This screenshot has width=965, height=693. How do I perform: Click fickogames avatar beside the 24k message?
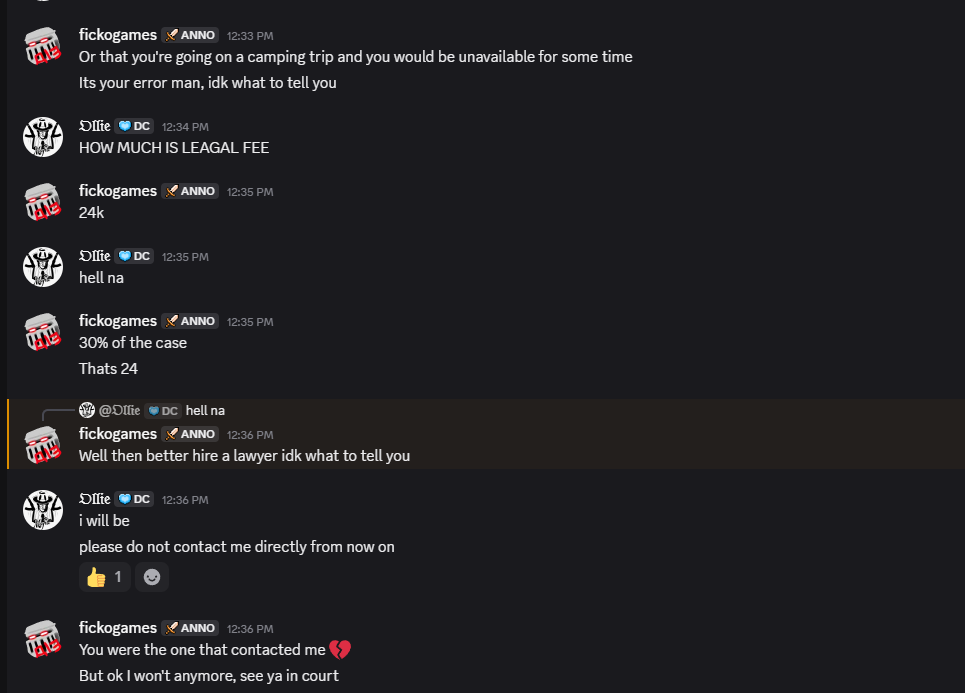click(43, 202)
